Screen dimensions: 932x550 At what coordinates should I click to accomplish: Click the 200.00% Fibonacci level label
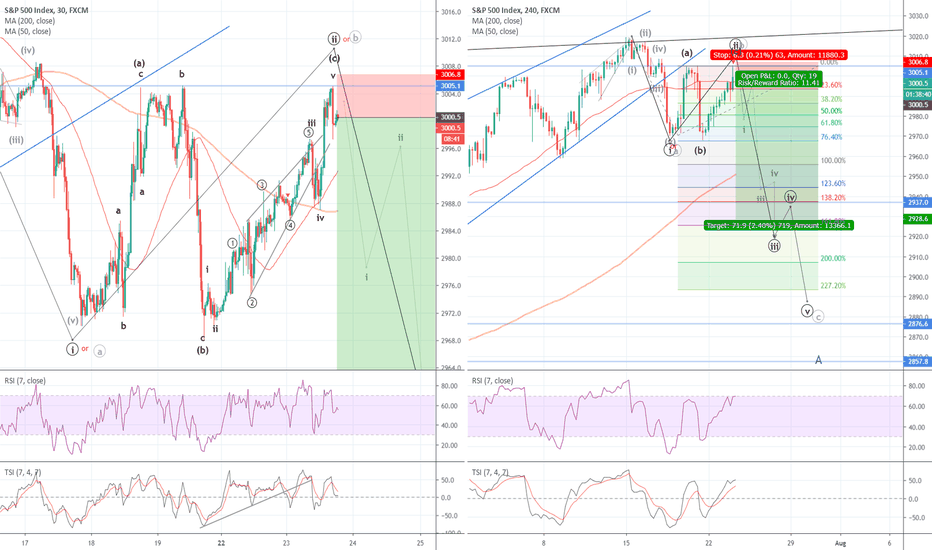point(833,259)
